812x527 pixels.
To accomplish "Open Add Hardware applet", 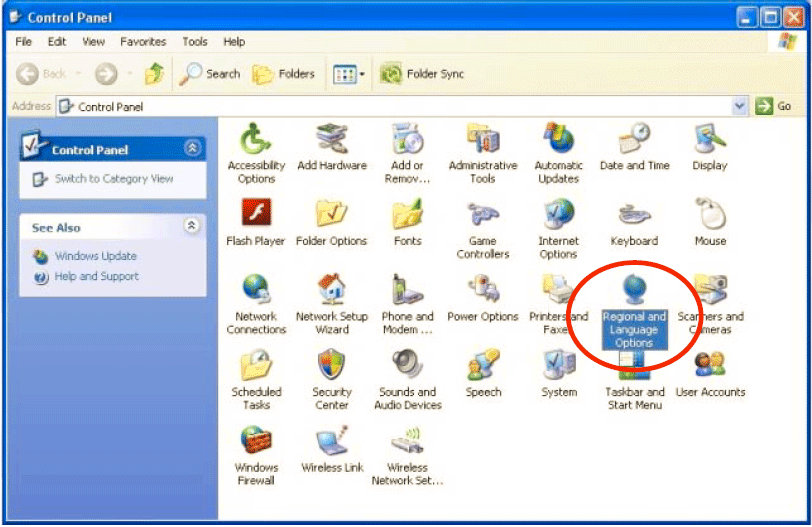I will click(332, 140).
